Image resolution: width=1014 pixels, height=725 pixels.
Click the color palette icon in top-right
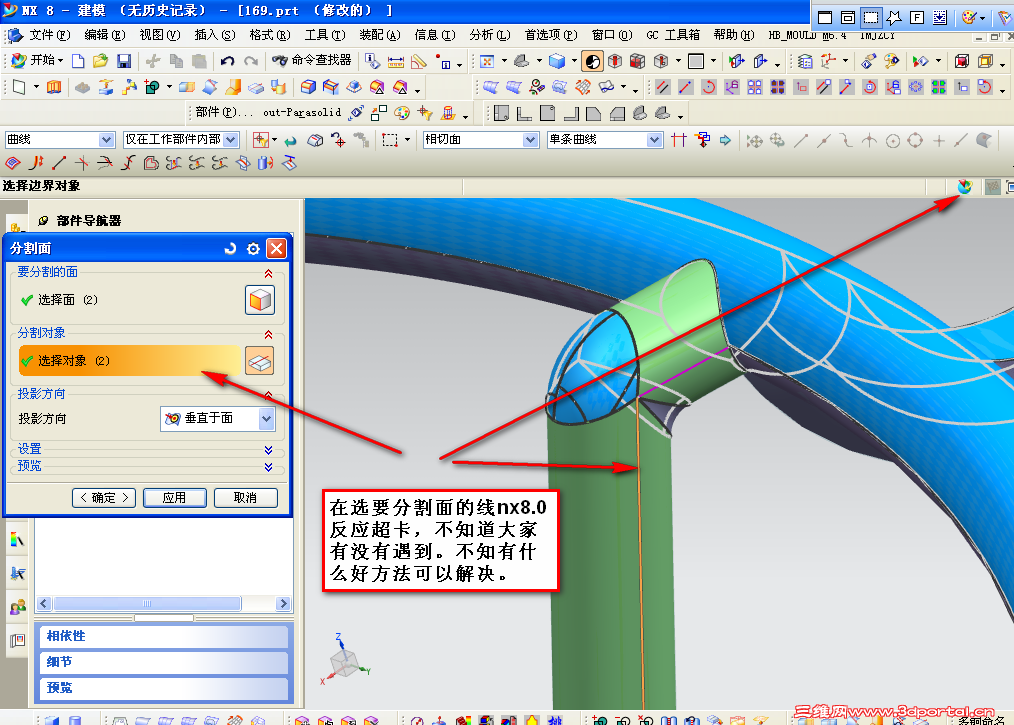(968, 17)
